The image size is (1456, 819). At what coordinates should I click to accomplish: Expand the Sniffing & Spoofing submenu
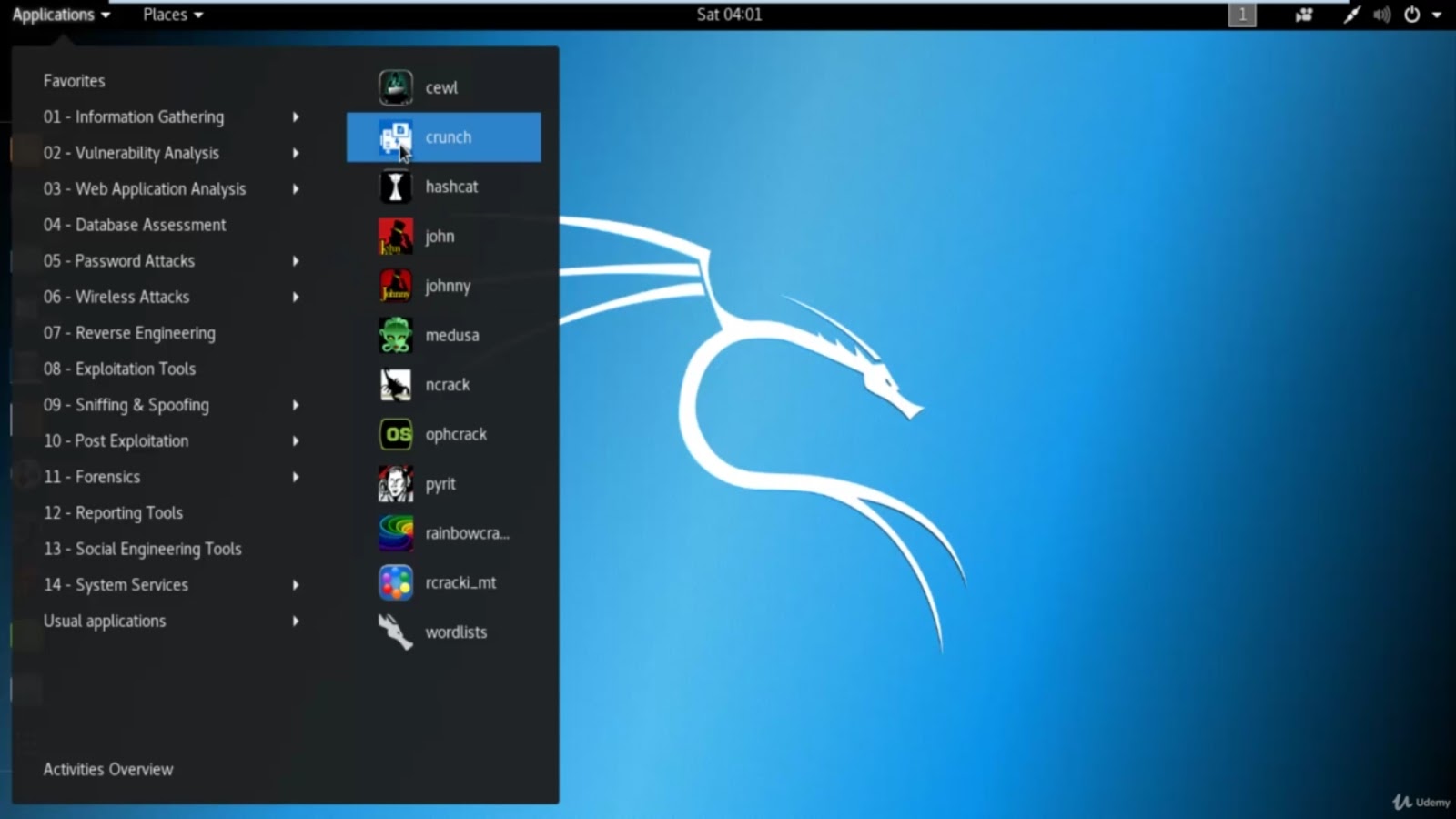click(126, 405)
